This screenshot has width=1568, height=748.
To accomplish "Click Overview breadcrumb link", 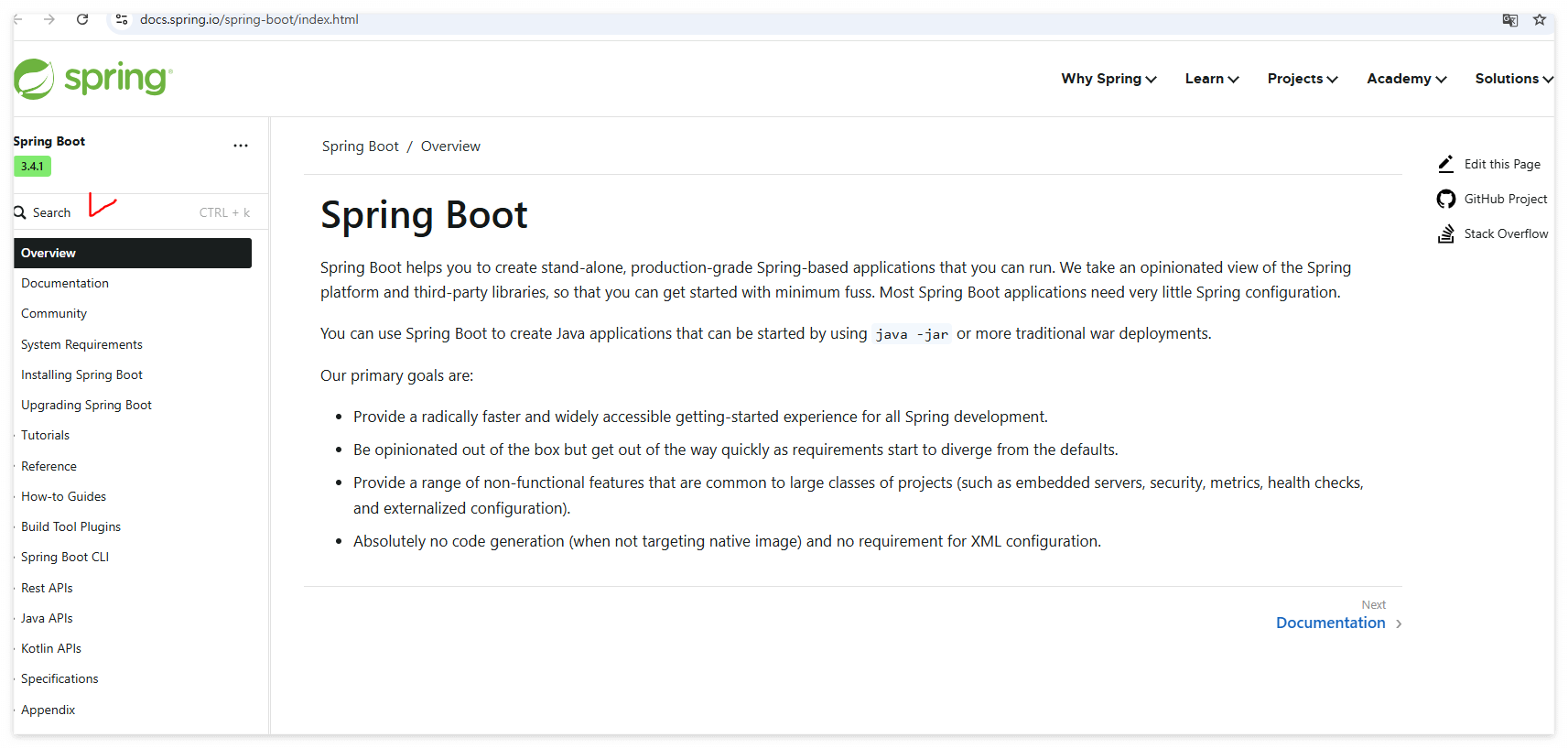I will tap(450, 146).
